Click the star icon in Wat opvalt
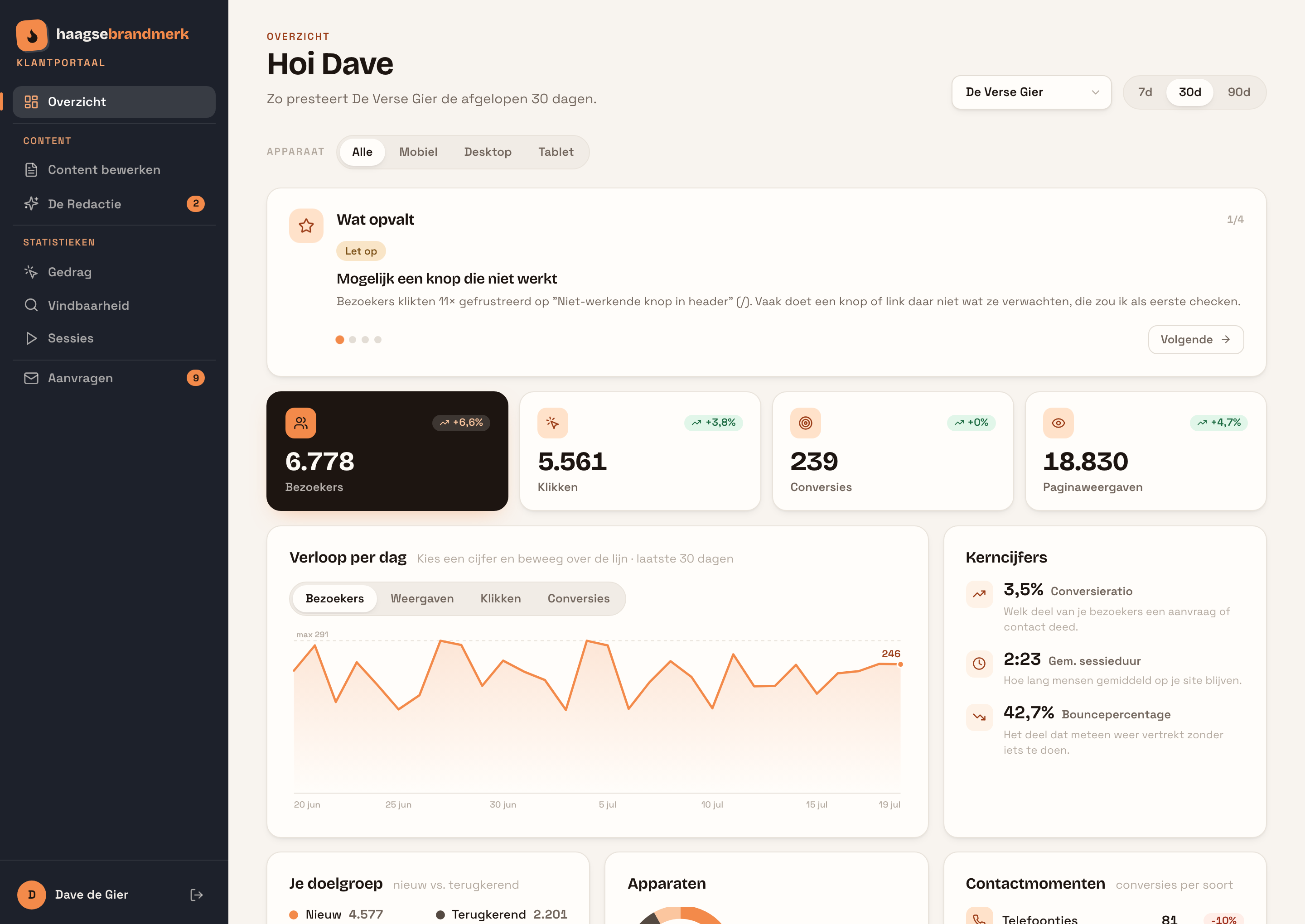Image resolution: width=1305 pixels, height=924 pixels. click(306, 226)
